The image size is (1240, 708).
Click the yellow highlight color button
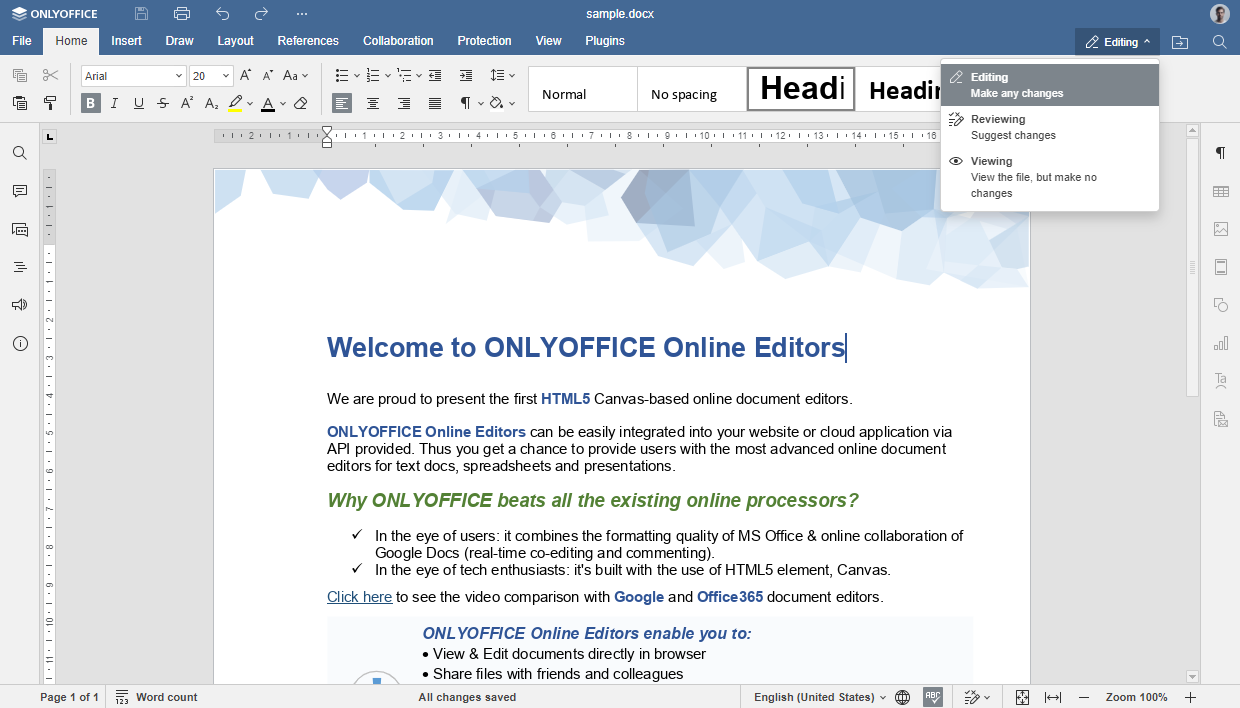click(x=235, y=103)
